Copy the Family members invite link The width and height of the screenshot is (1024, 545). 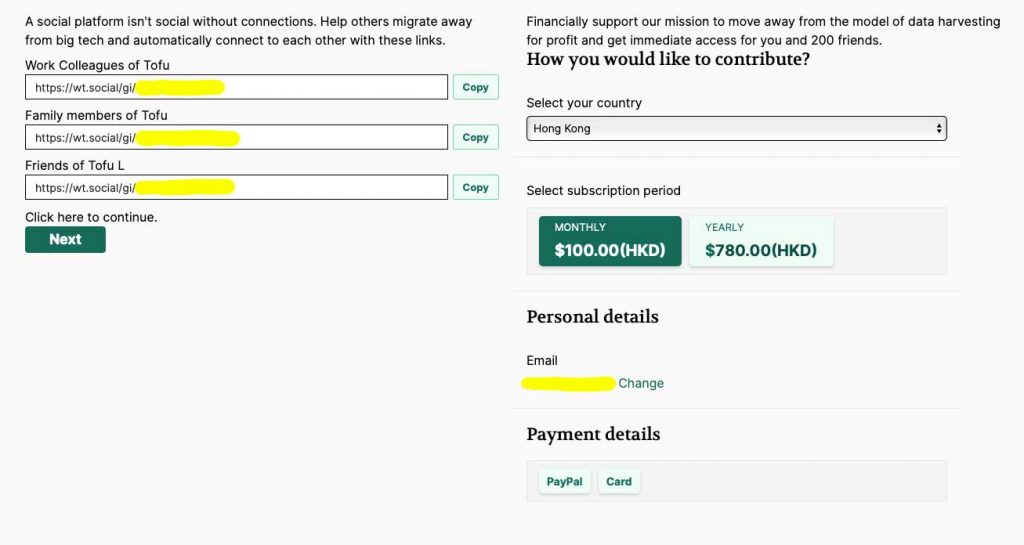click(475, 137)
